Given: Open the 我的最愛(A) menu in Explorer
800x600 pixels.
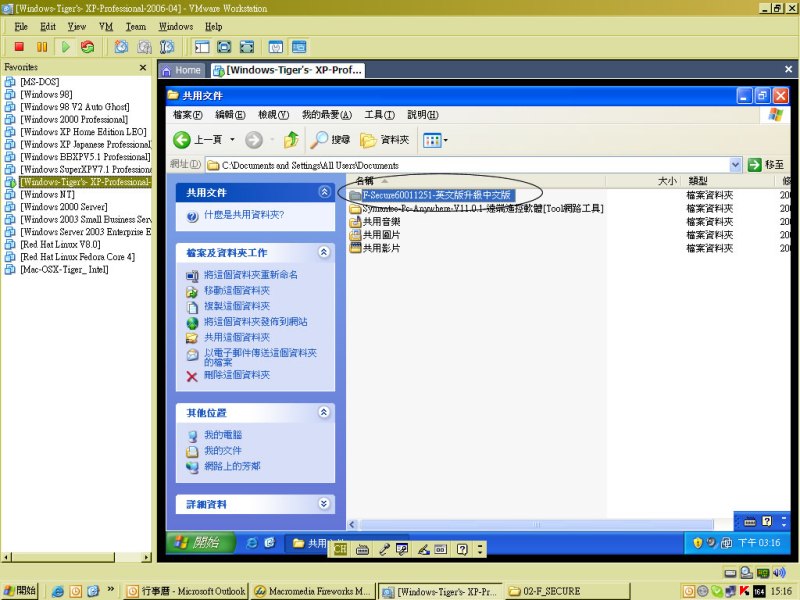Looking at the screenshot, I should (x=327, y=115).
